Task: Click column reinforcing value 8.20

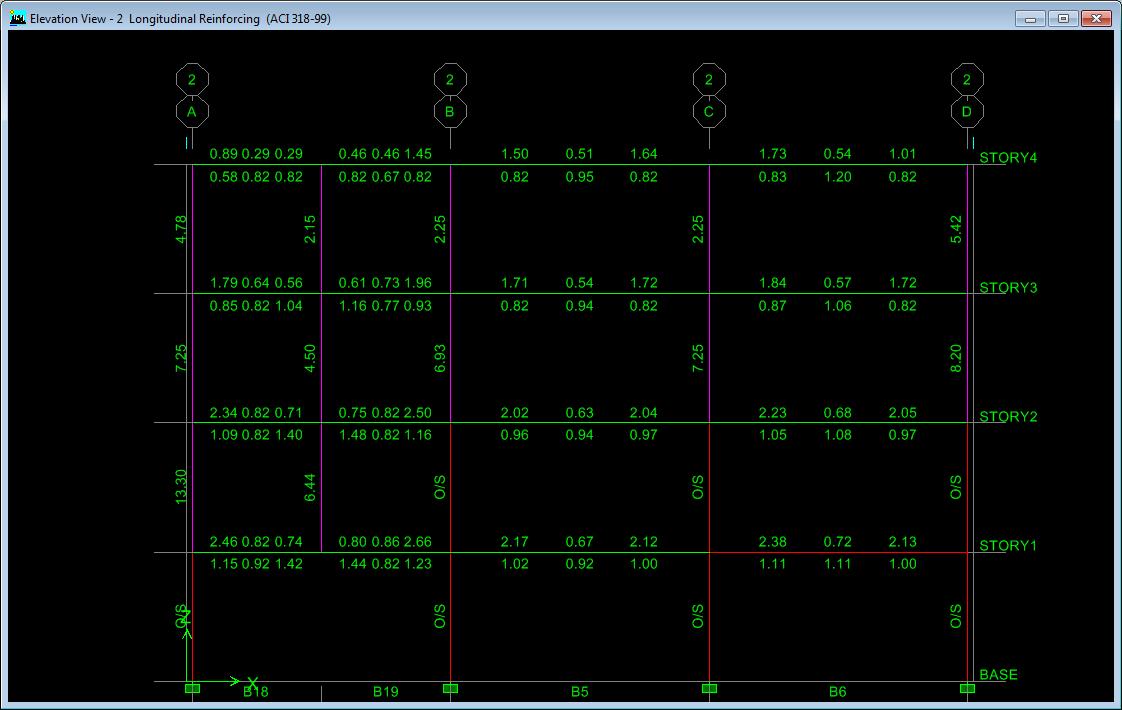Action: click(x=956, y=358)
